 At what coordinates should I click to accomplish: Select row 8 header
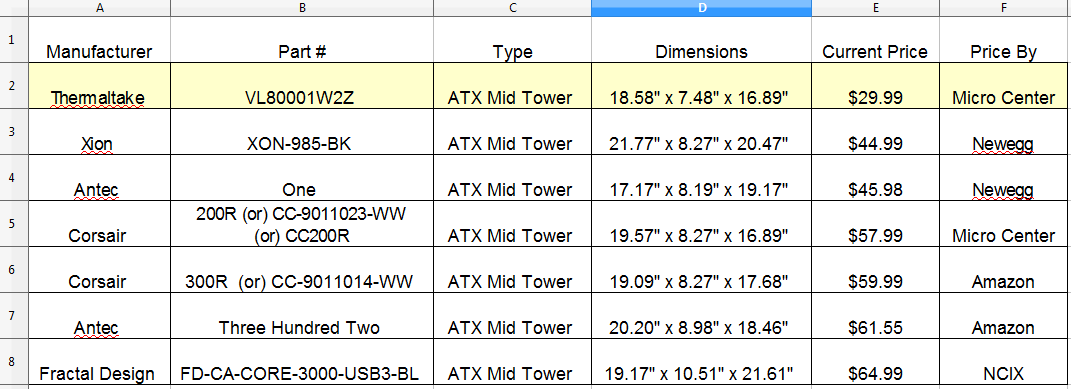tap(14, 362)
